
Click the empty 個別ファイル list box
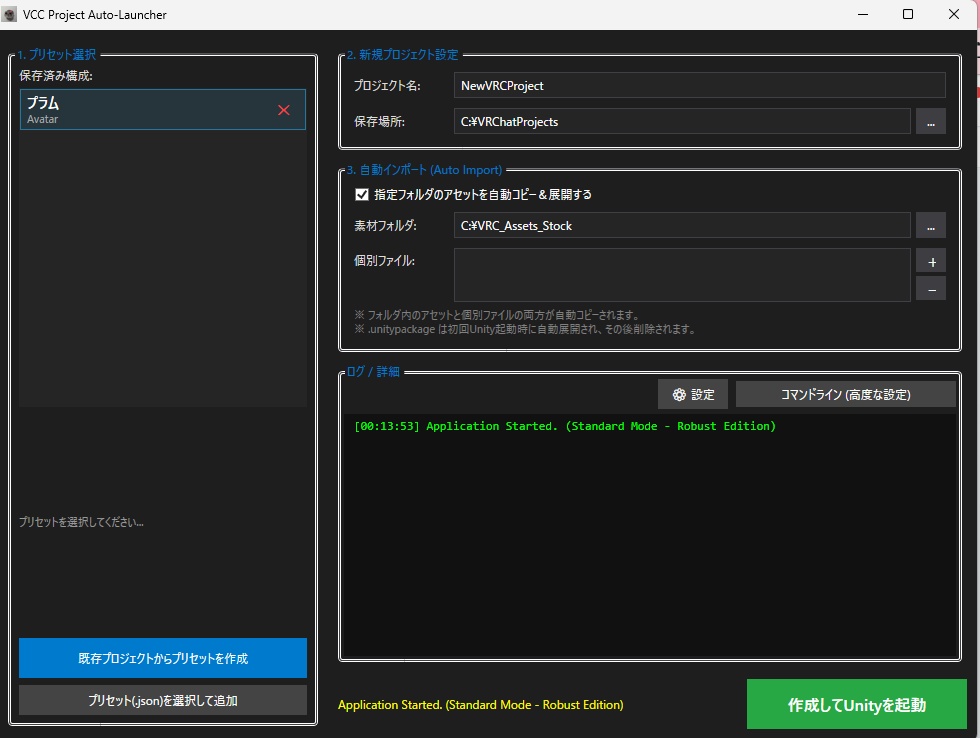pyautogui.click(x=683, y=274)
